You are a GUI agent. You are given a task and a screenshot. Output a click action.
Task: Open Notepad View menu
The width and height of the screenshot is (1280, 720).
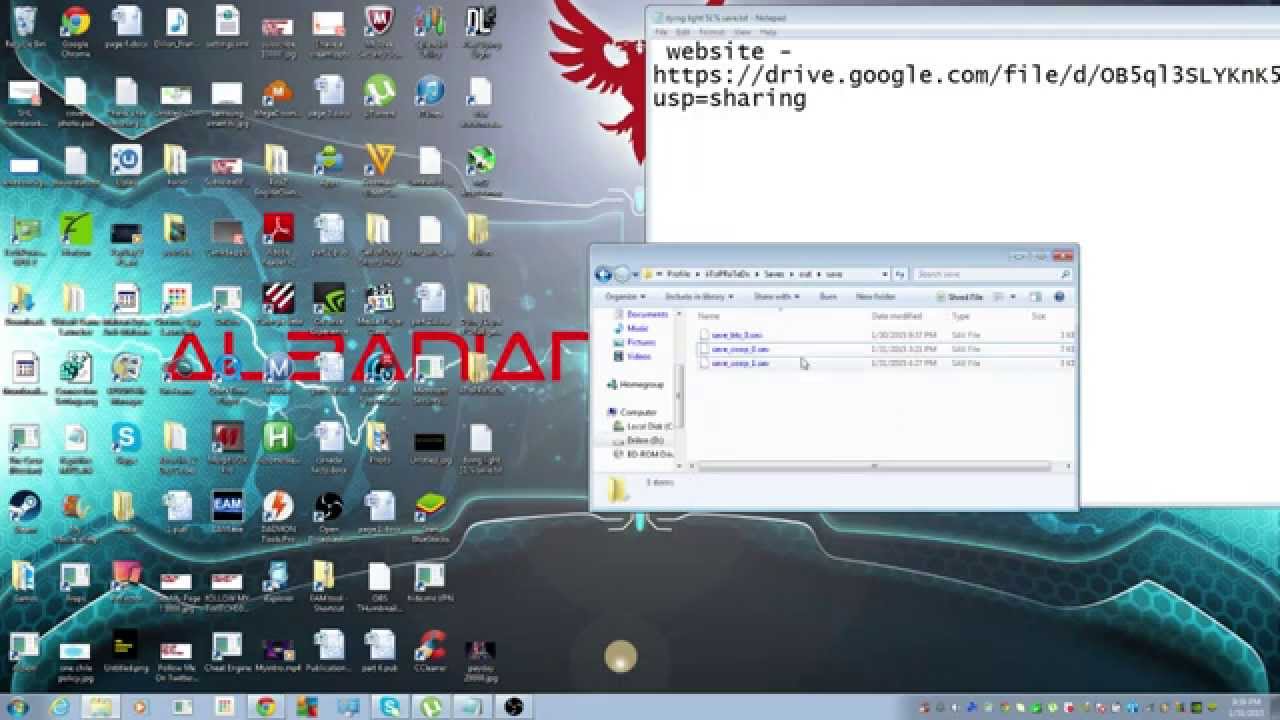click(742, 32)
